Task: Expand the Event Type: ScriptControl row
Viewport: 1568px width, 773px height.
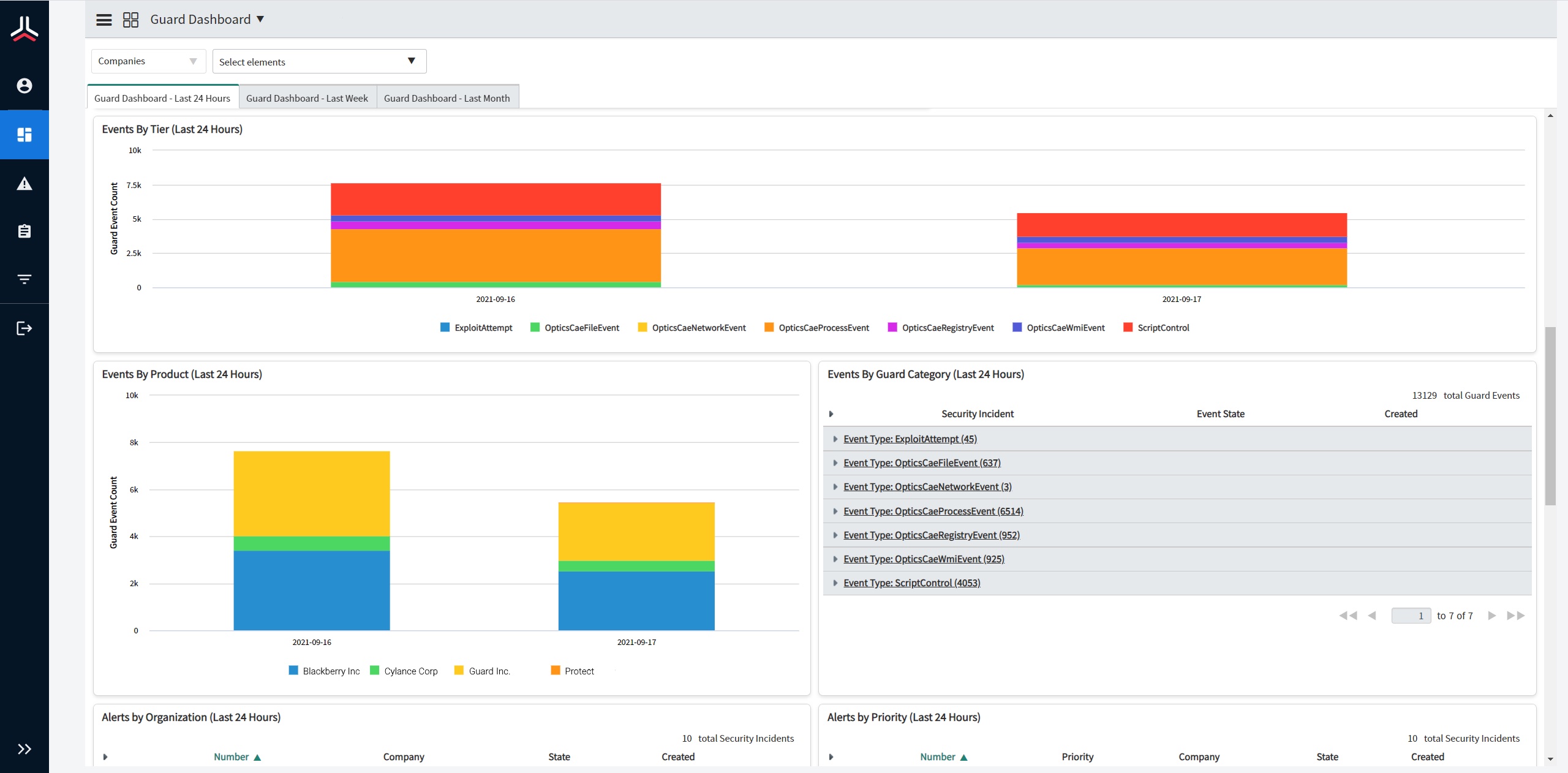Action: point(835,583)
